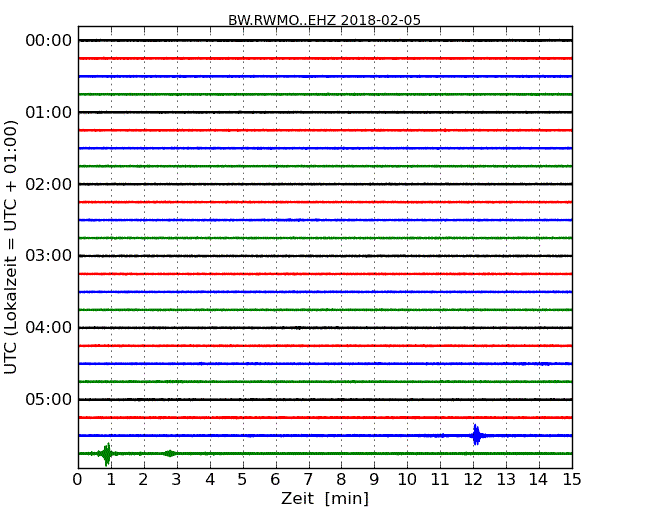Click x-axis tick label 13
650x520 pixels.
coord(506,480)
